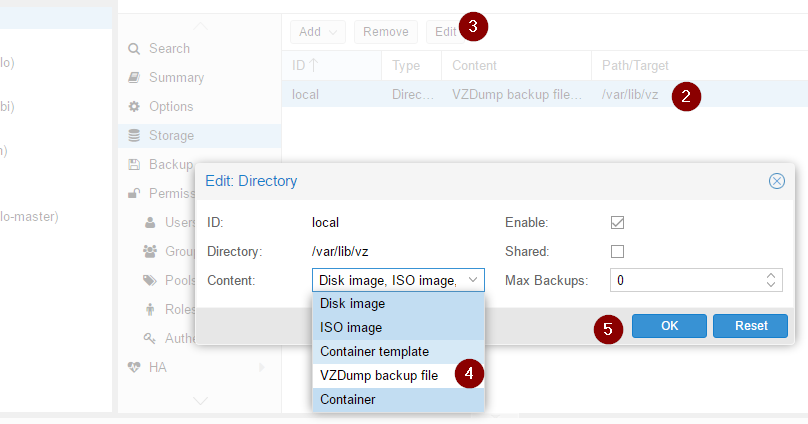The height and width of the screenshot is (424, 808).
Task: Select ISO image in the content list
Action: tap(398, 328)
